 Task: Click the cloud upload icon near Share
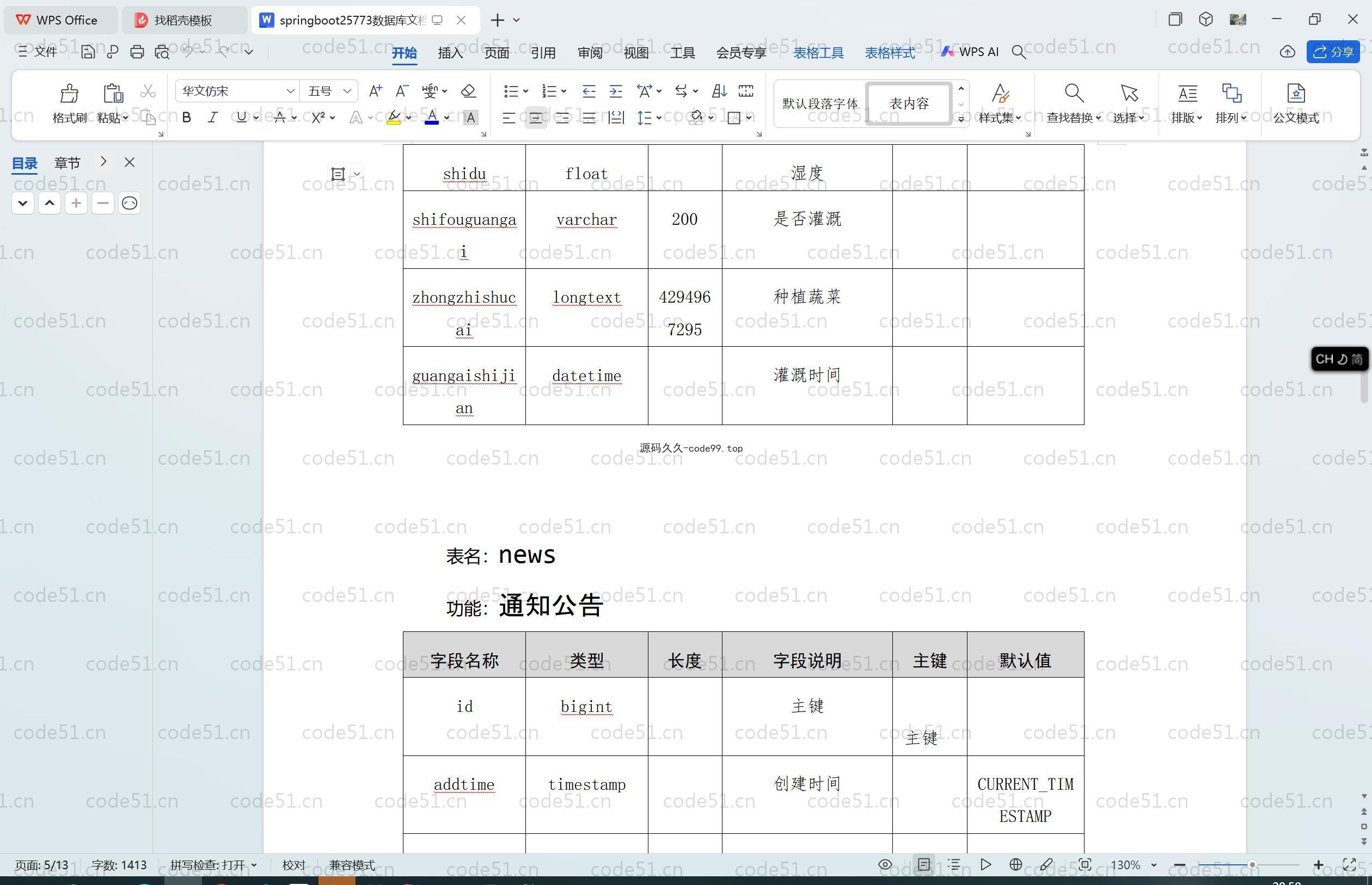pos(1287,52)
